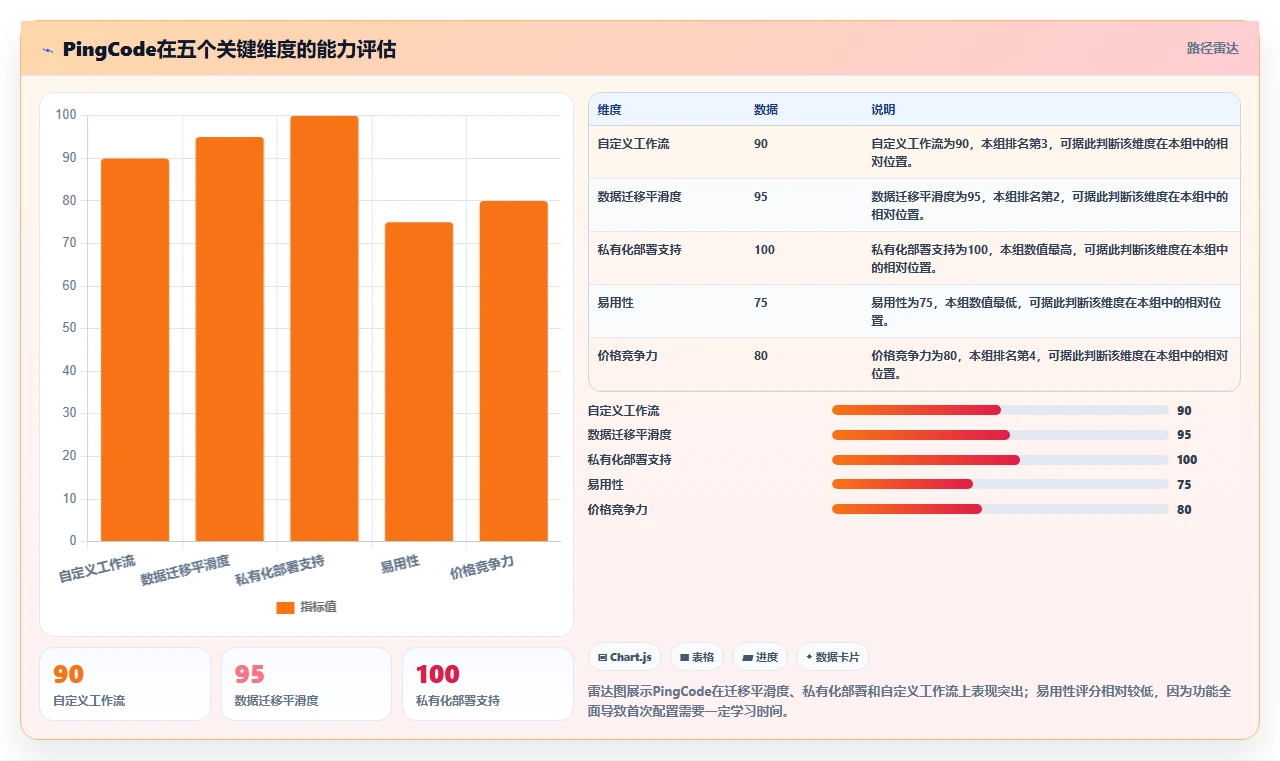Viewport: 1280px width, 761px height.
Task: Click the 私有化部署支持 x-axis label
Action: (280, 569)
